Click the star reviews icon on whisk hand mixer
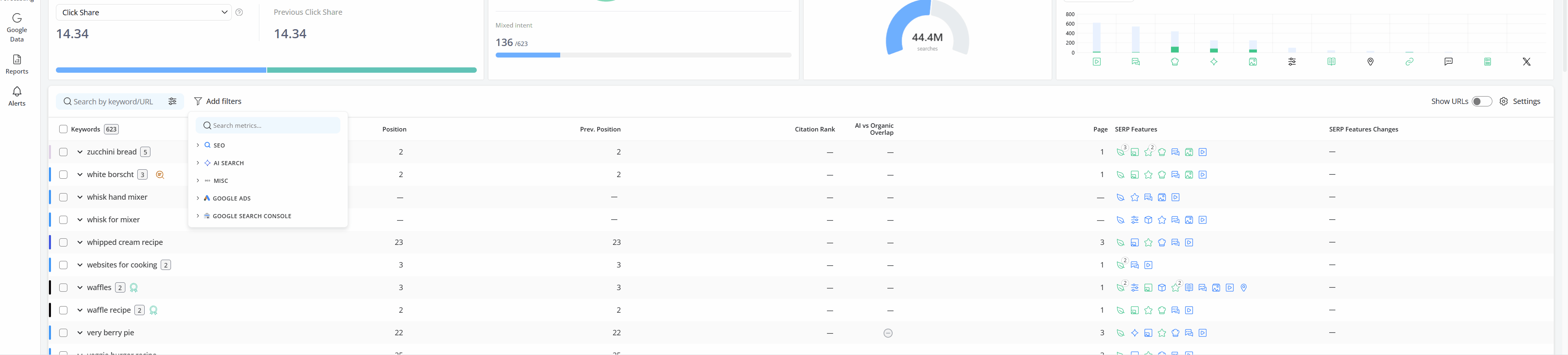 pyautogui.click(x=1135, y=197)
